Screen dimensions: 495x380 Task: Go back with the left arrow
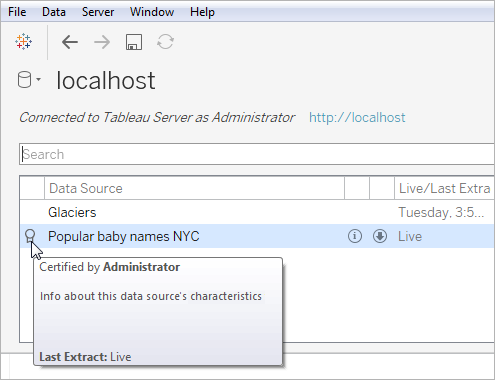click(x=70, y=42)
